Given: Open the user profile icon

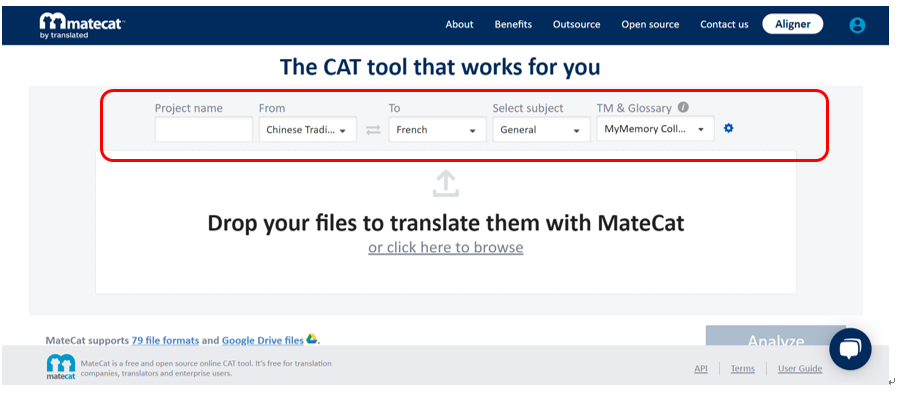Looking at the screenshot, I should tap(857, 25).
